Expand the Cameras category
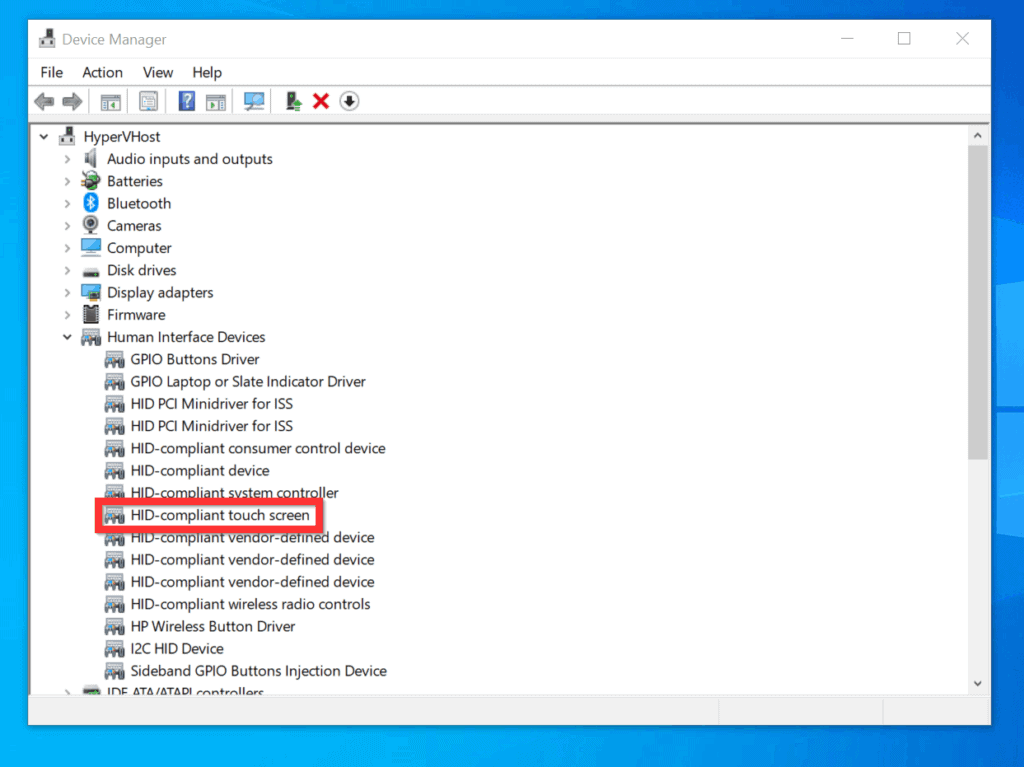 point(67,225)
